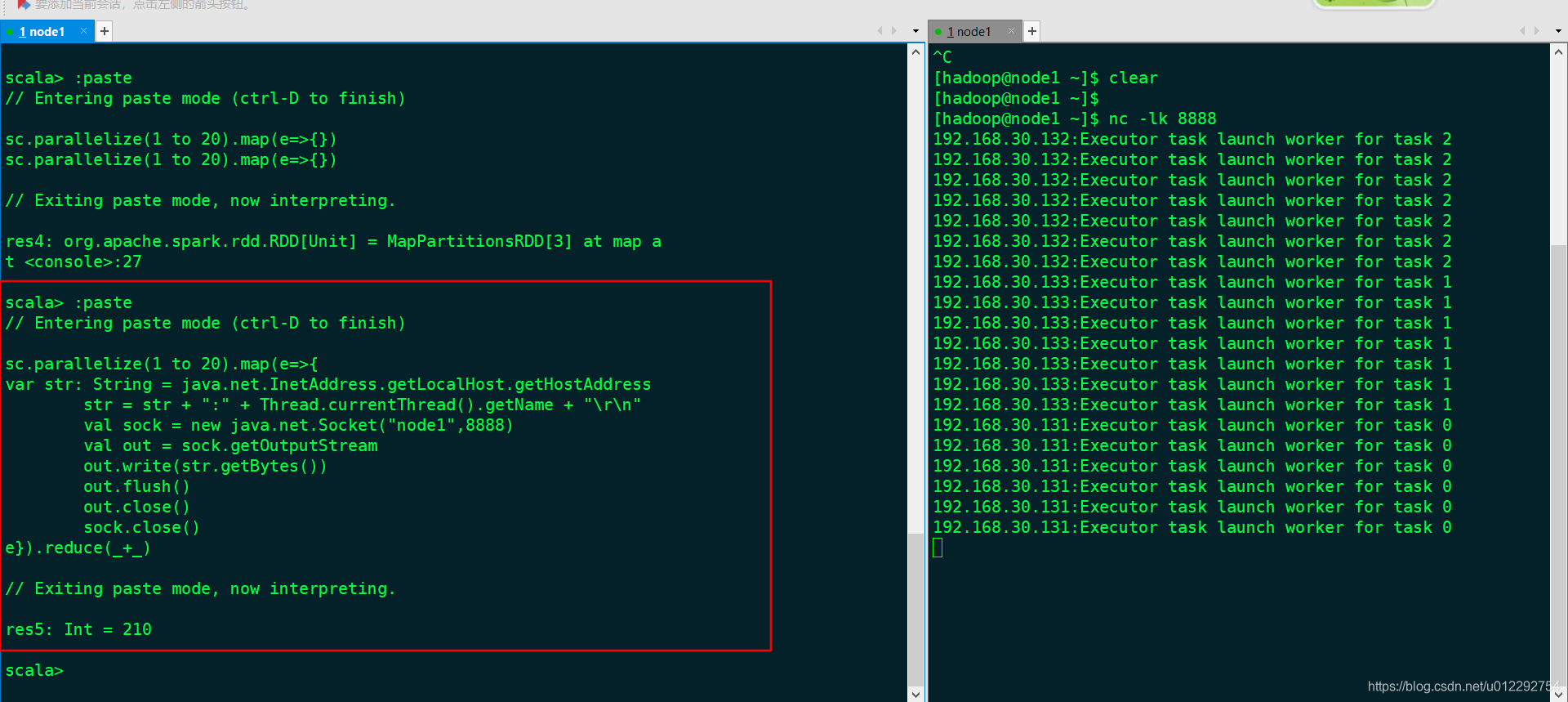1568x702 pixels.
Task: Place cursor at right terminal's cursor block
Action: click(938, 548)
